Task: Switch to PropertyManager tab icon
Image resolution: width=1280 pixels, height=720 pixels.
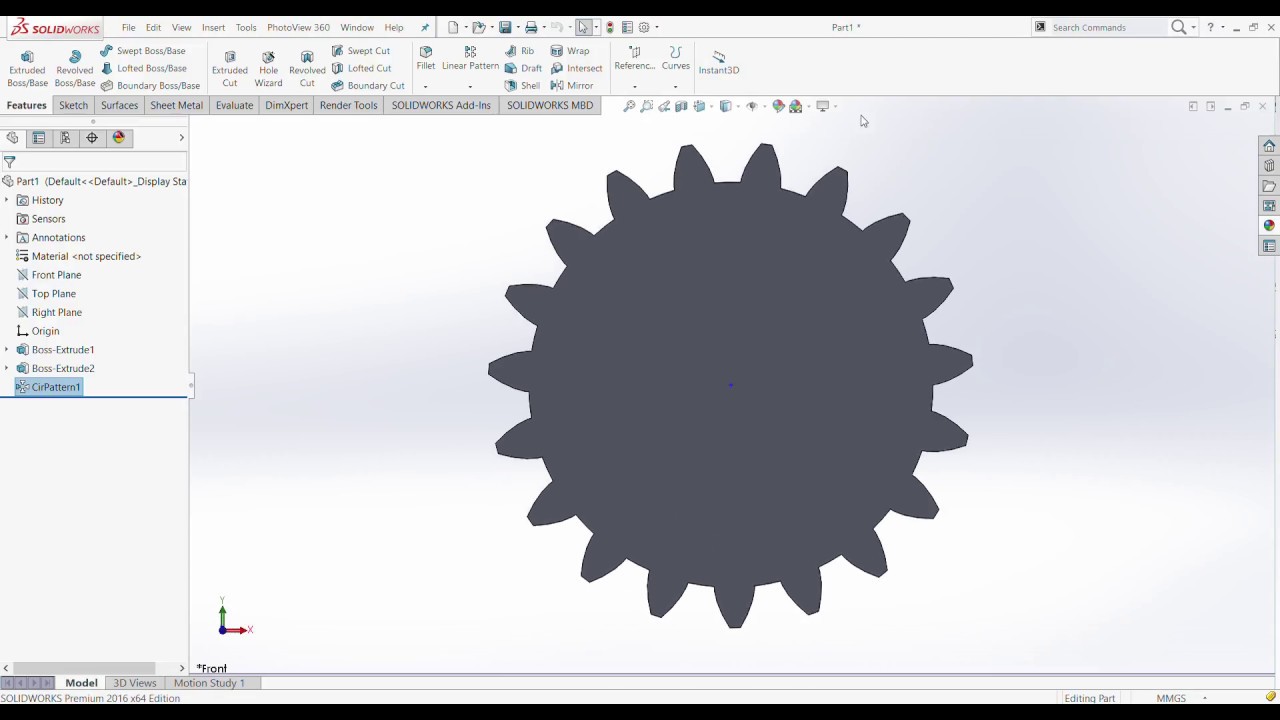Action: pyautogui.click(x=38, y=138)
